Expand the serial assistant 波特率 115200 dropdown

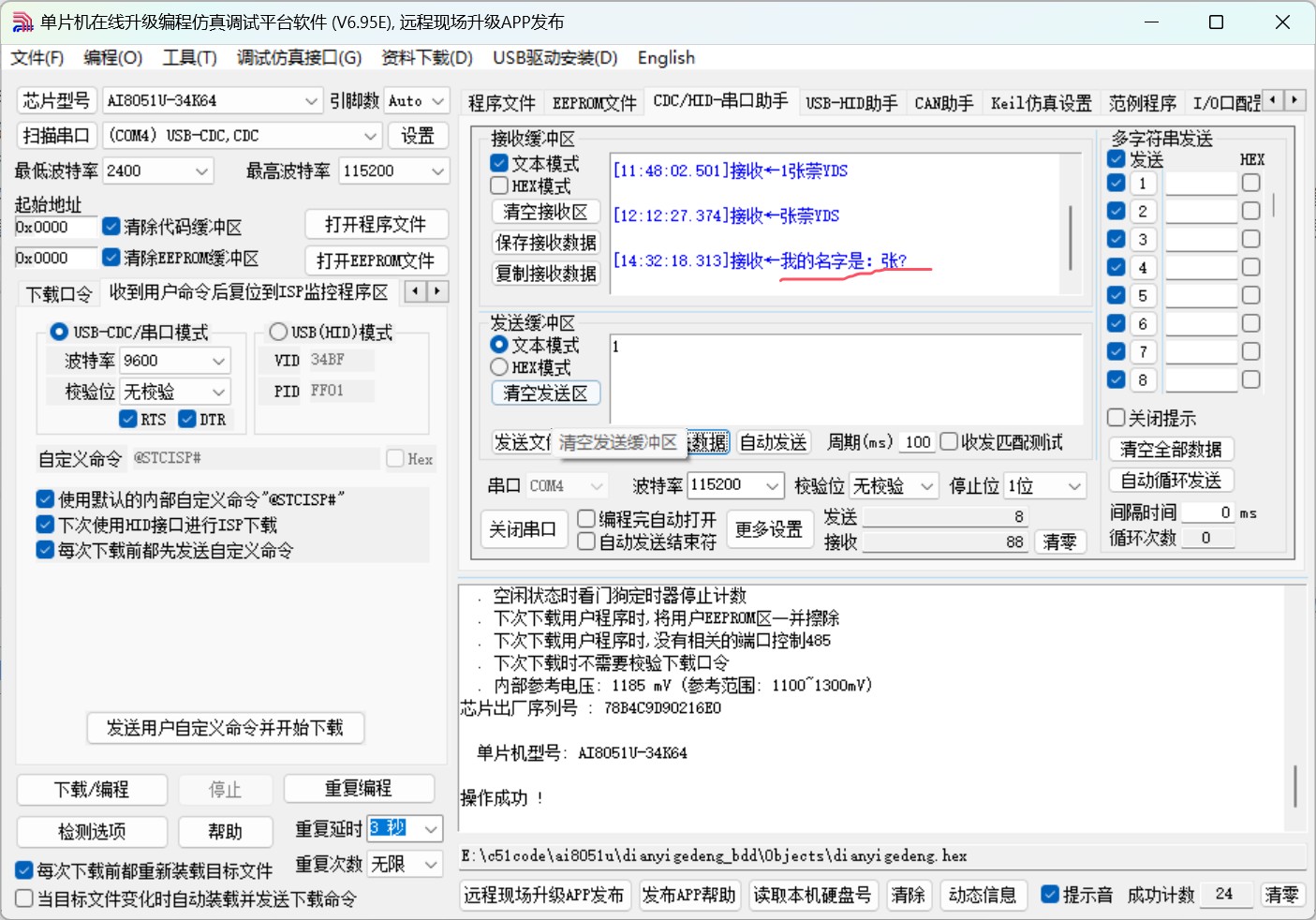click(x=773, y=485)
